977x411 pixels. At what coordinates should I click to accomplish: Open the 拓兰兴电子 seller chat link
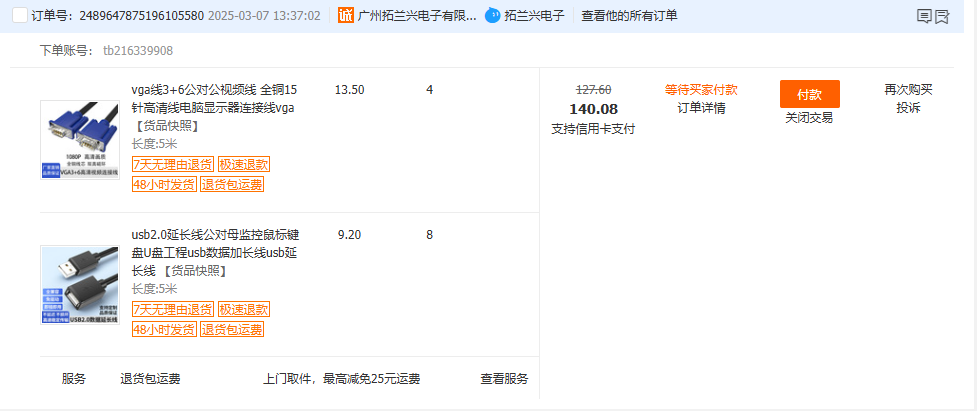click(x=535, y=16)
